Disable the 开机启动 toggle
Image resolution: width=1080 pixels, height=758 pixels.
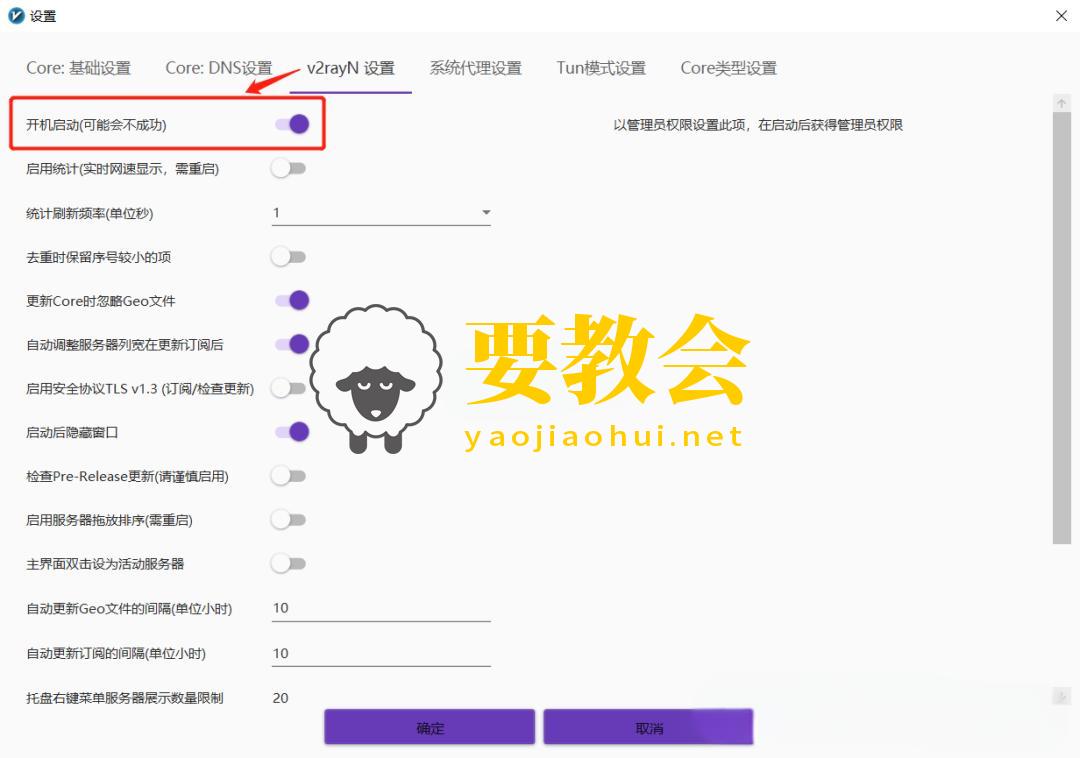click(x=291, y=124)
